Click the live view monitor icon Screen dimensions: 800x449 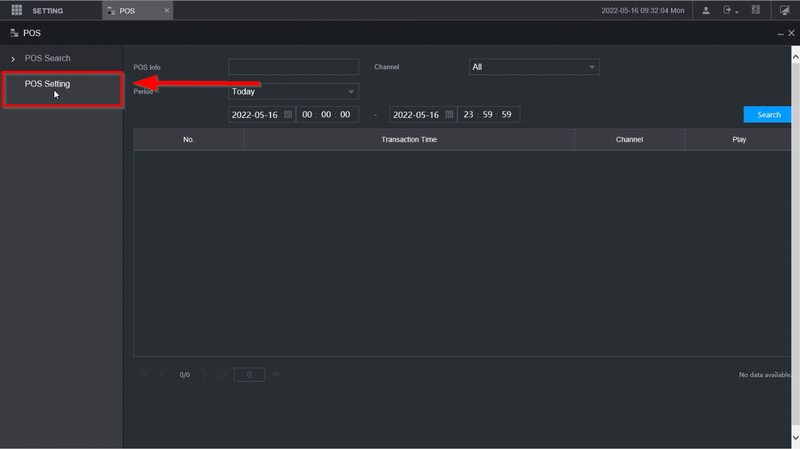click(784, 10)
